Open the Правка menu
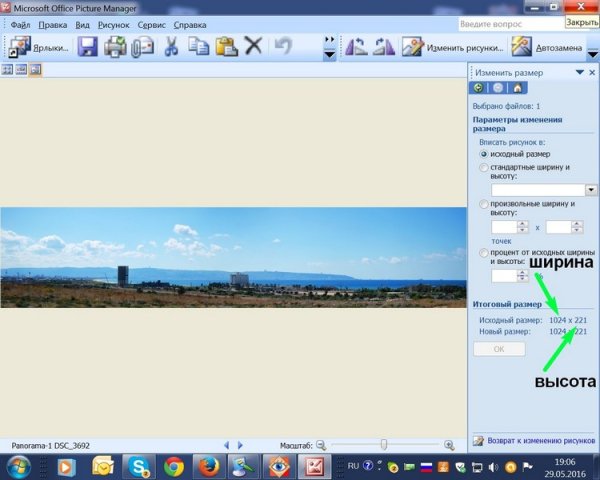 coord(53,25)
